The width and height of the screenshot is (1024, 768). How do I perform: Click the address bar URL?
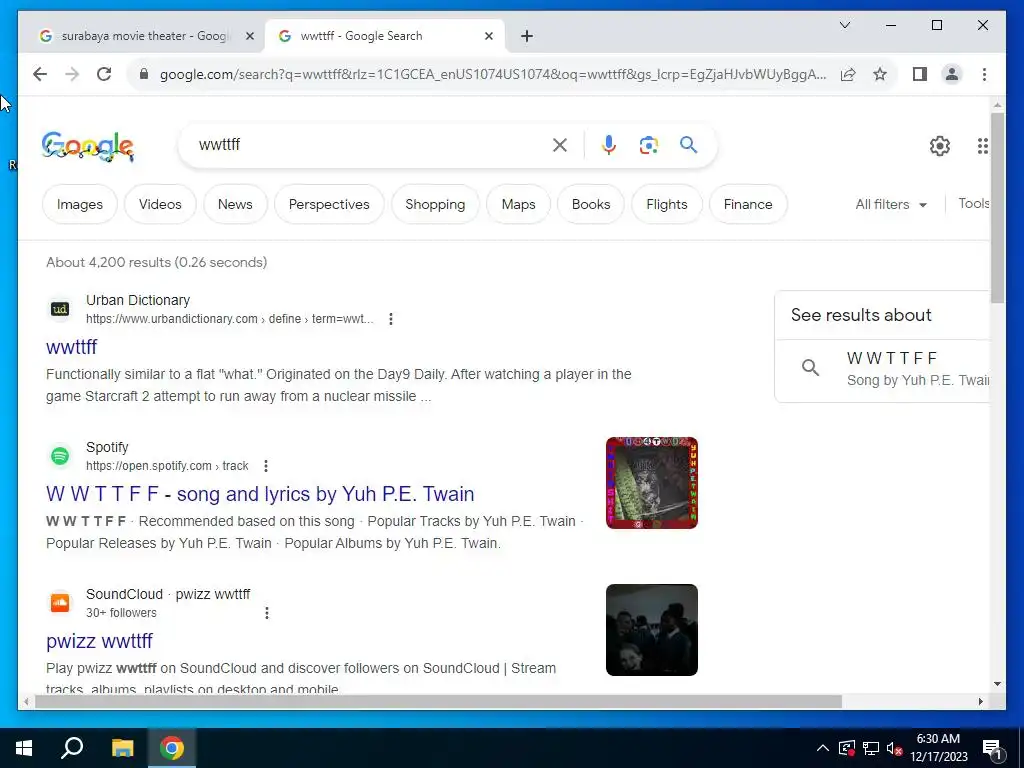click(492, 74)
